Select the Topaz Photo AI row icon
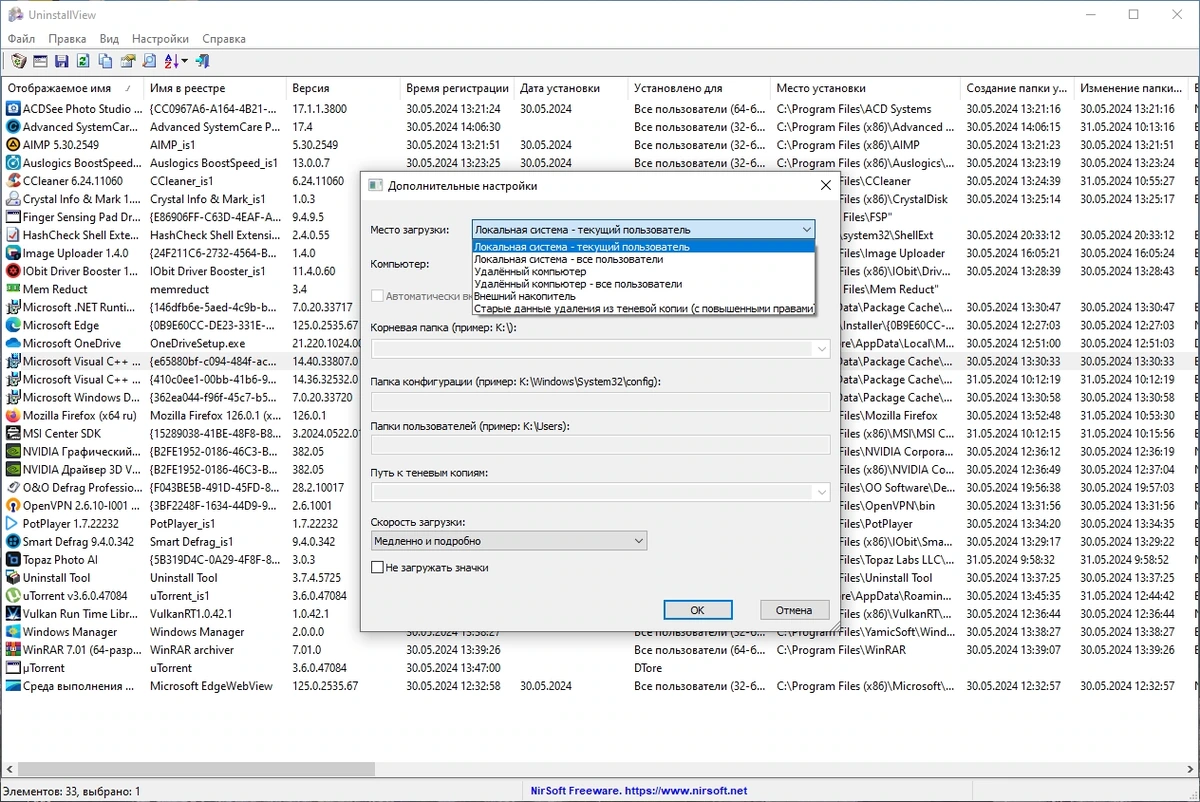1200x802 pixels. pos(13,560)
